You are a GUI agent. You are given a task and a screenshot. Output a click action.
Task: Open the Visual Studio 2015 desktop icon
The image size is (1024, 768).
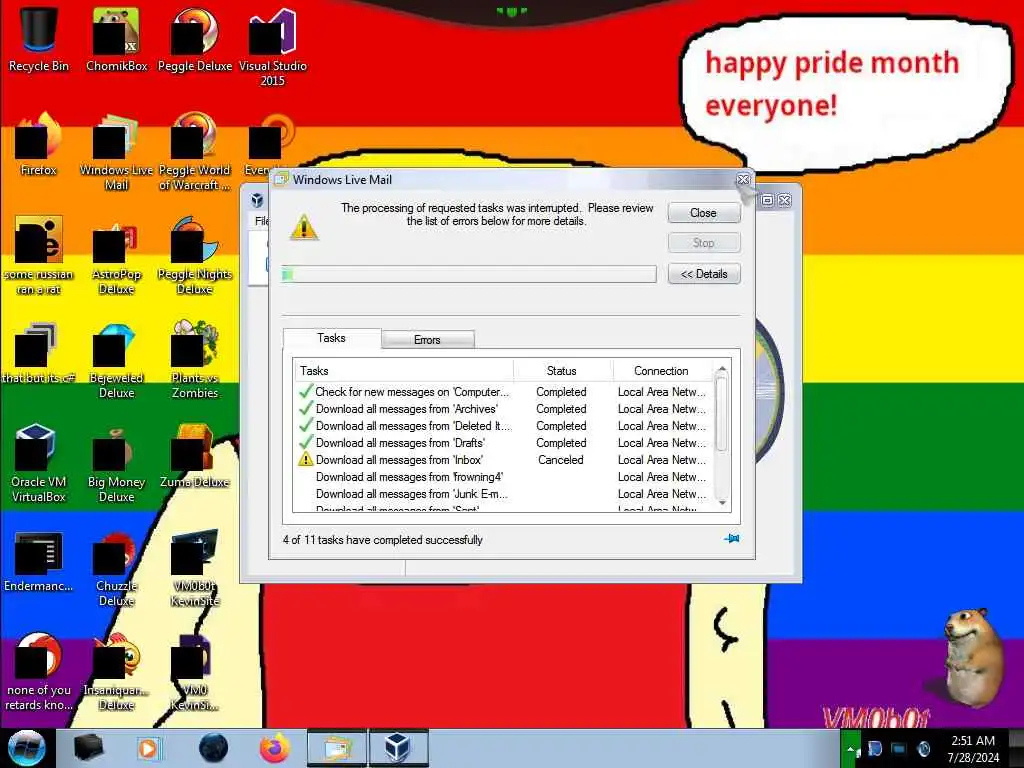click(272, 47)
